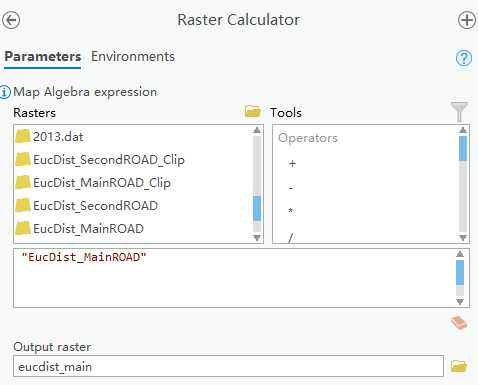
Task: Insert the divide operator
Action: tap(291, 238)
